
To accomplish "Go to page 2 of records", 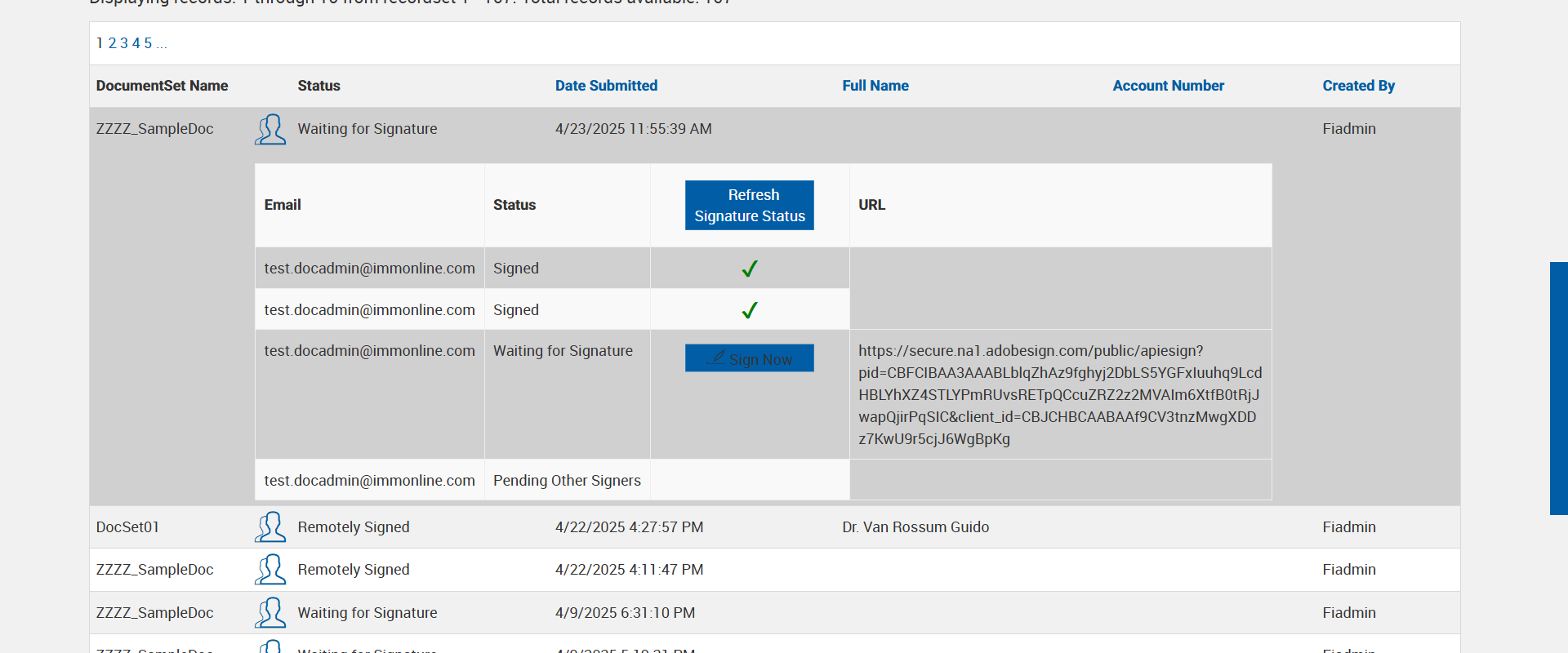I will pos(112,43).
